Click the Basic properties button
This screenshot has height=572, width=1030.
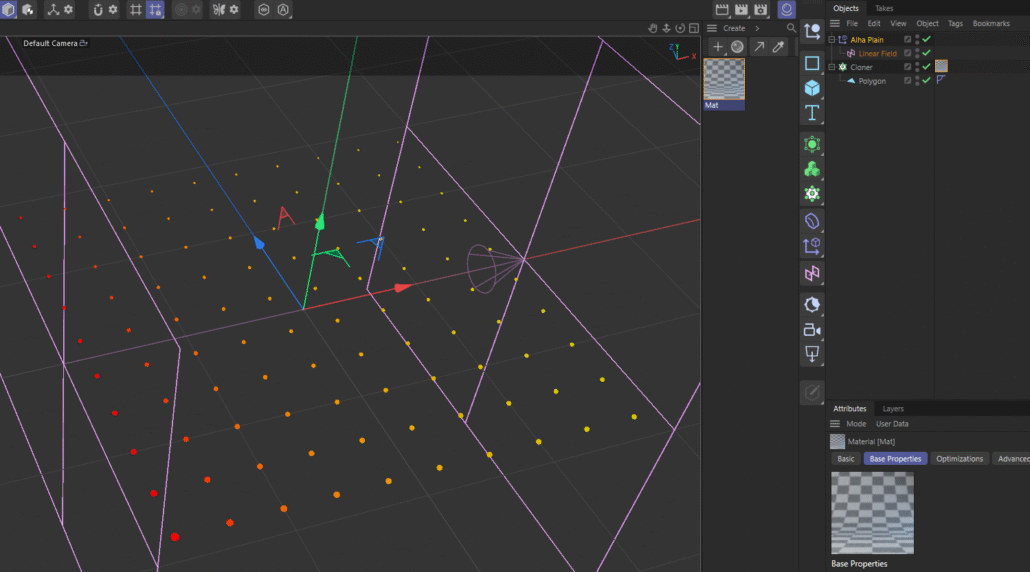click(846, 458)
